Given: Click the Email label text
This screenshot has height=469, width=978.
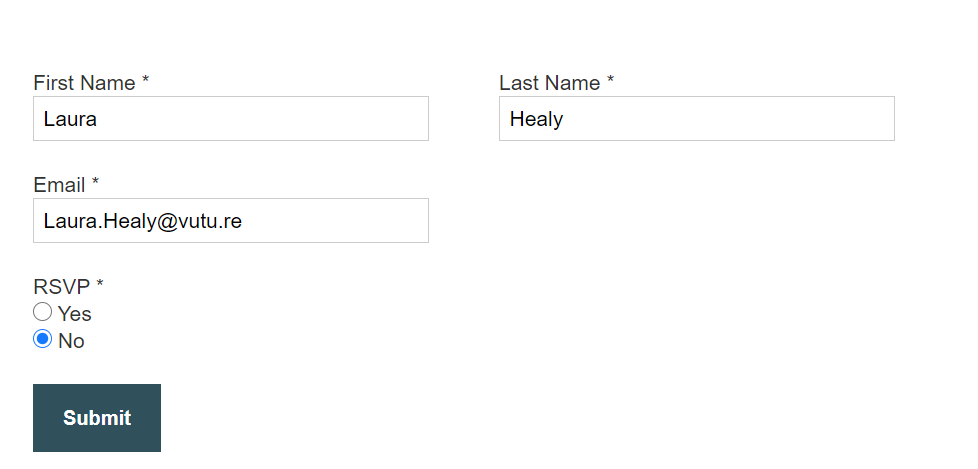Looking at the screenshot, I should coord(59,185).
